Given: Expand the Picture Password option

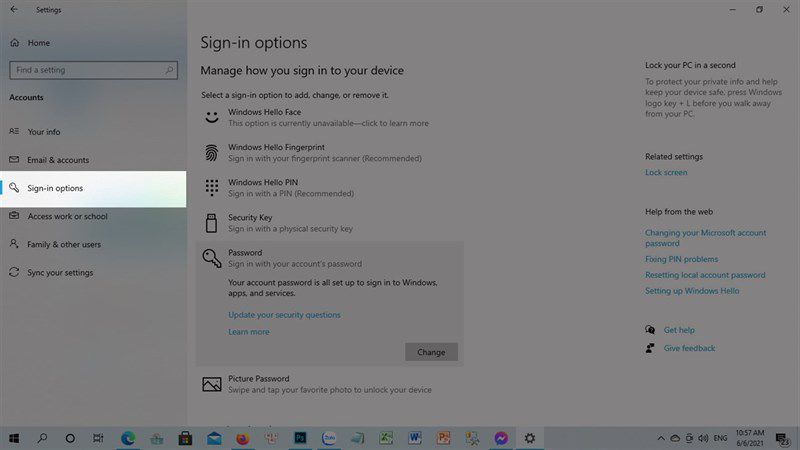Looking at the screenshot, I should coord(329,384).
